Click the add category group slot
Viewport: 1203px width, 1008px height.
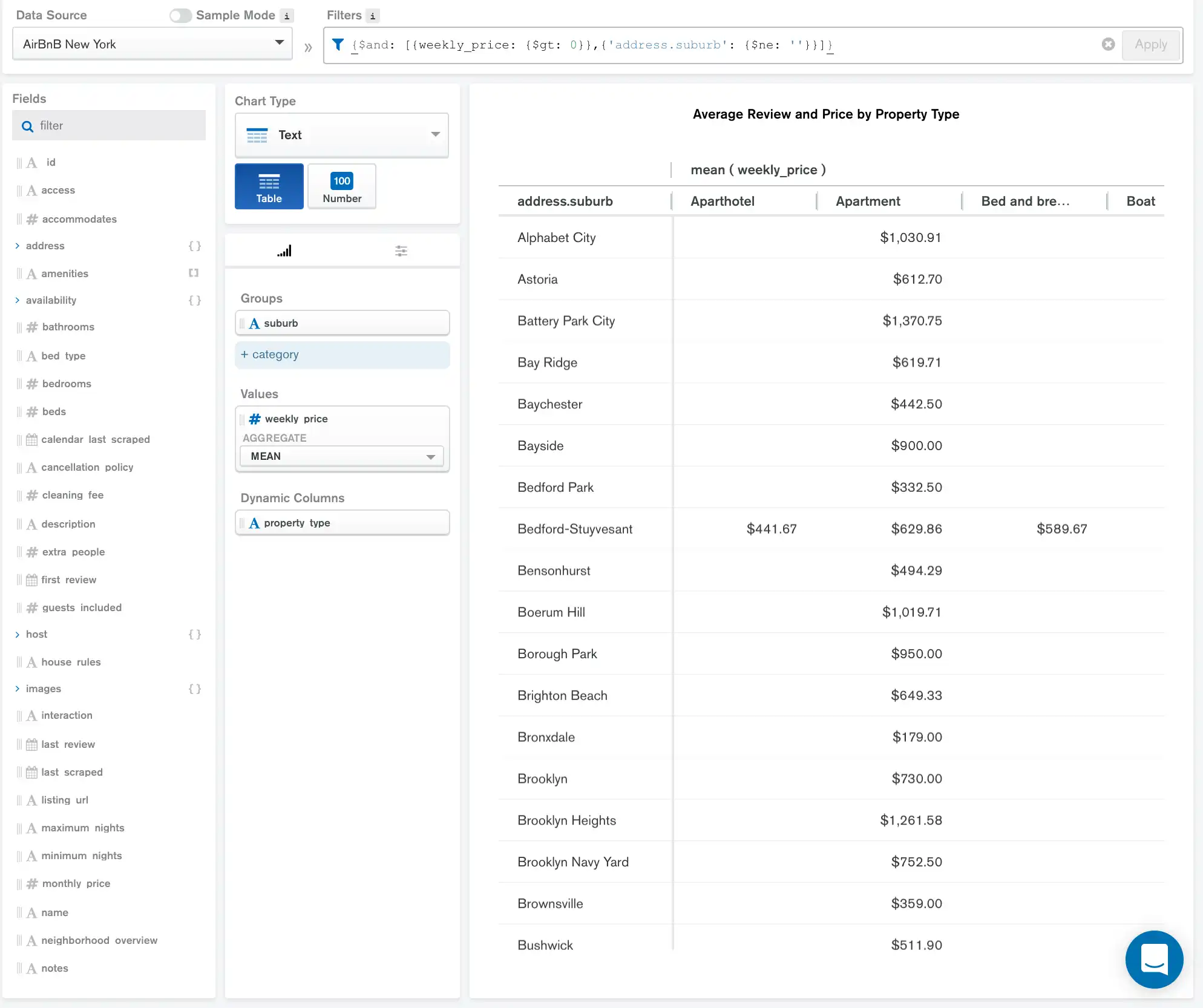click(341, 355)
